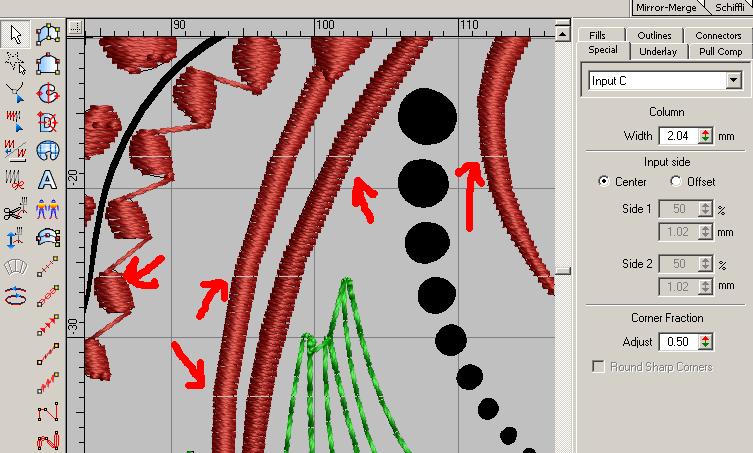753x453 pixels.
Task: Pick the run stitch line tool with tick marks
Action: click(x=48, y=267)
